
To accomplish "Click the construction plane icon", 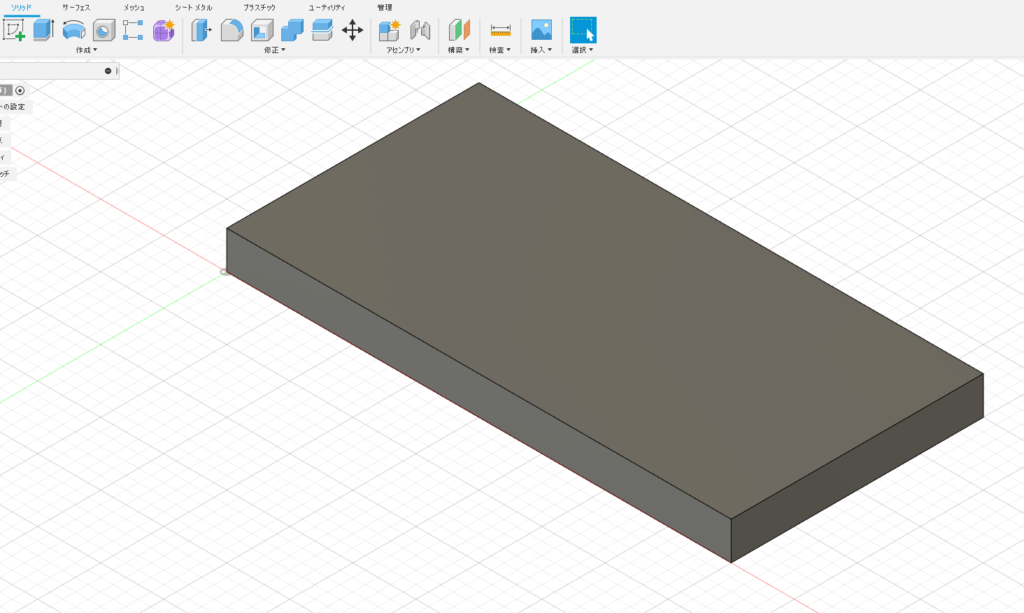I will [x=459, y=30].
